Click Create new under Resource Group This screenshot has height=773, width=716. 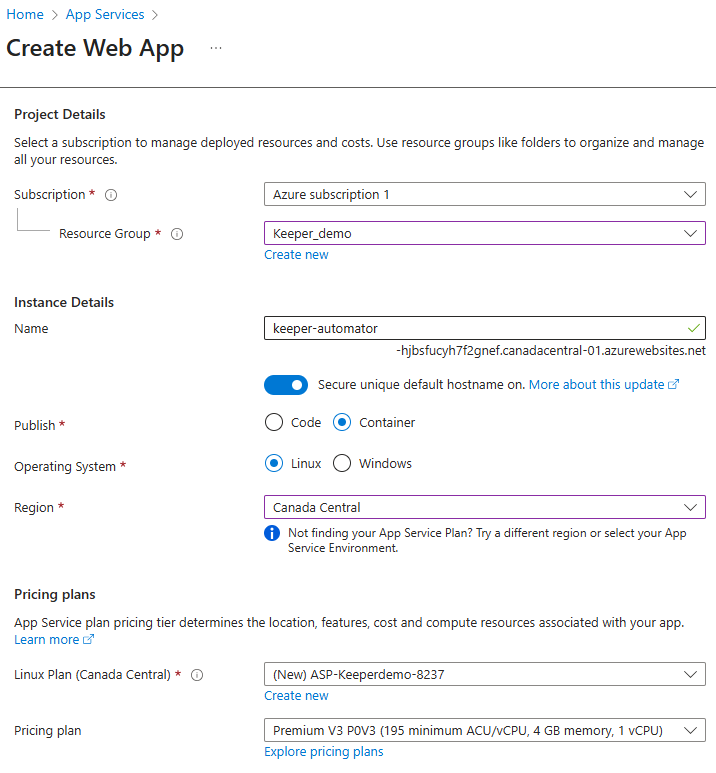tap(296, 255)
